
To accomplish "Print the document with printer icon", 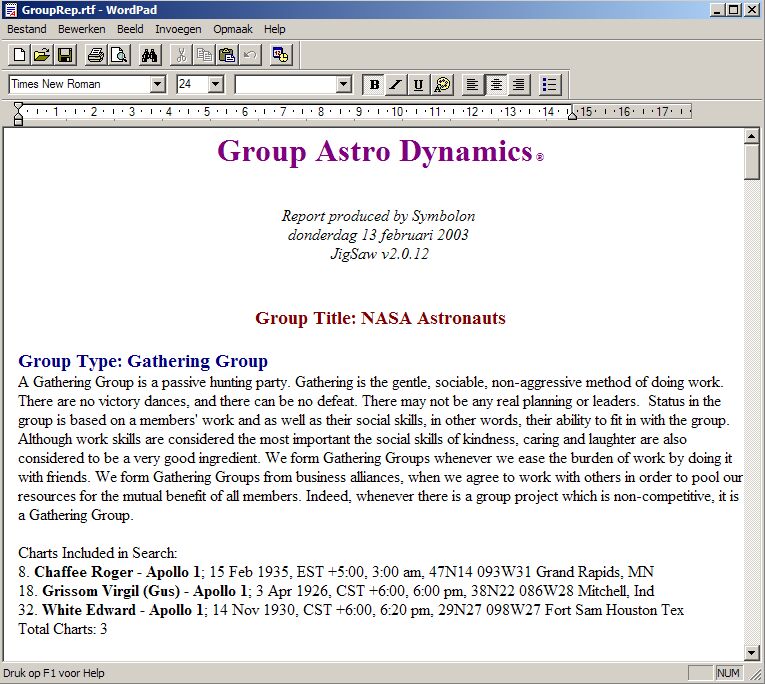I will (95, 55).
